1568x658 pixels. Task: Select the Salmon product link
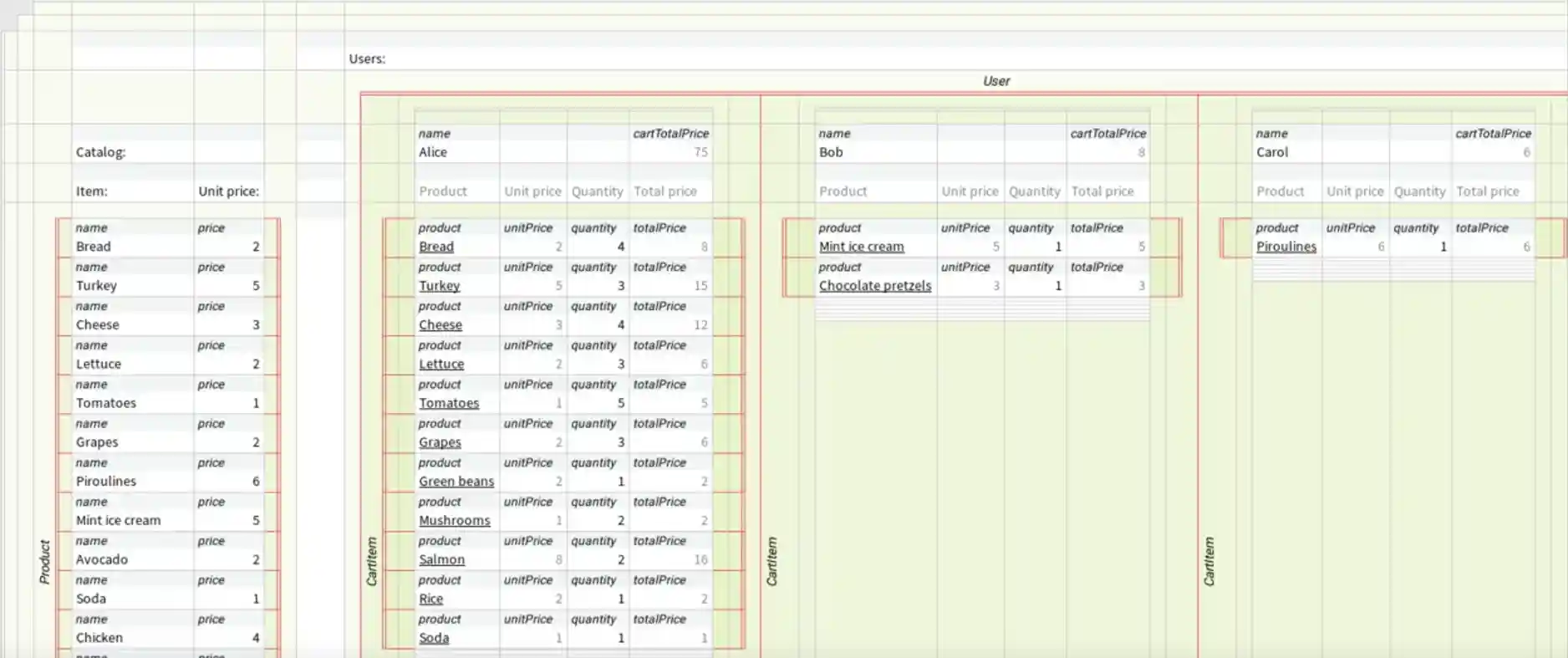coord(441,559)
